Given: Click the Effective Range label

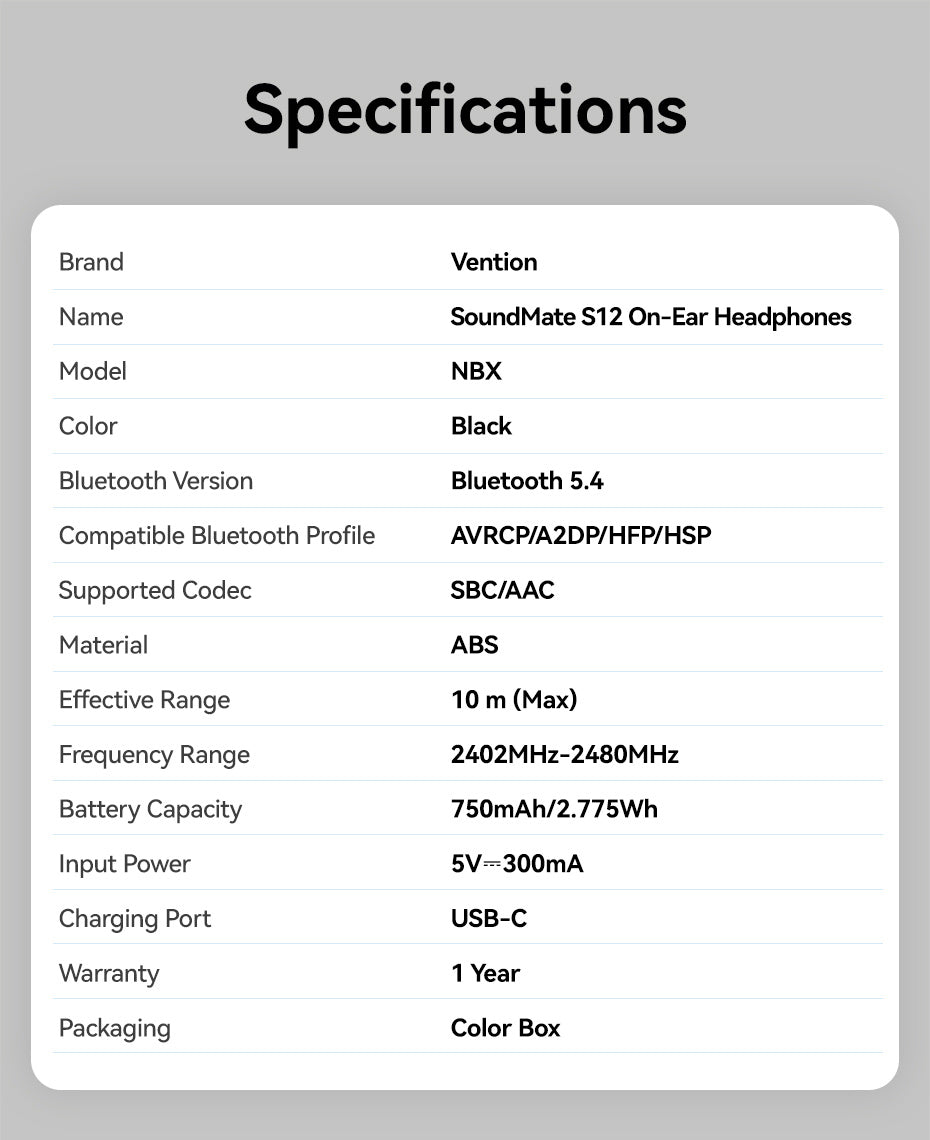Looking at the screenshot, I should click(x=145, y=700).
